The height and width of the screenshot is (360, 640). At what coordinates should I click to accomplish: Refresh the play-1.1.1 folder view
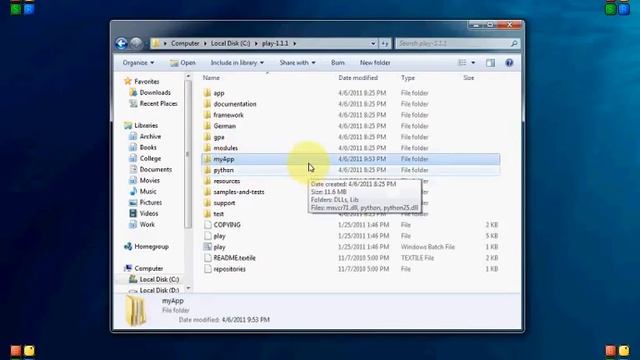coord(384,44)
